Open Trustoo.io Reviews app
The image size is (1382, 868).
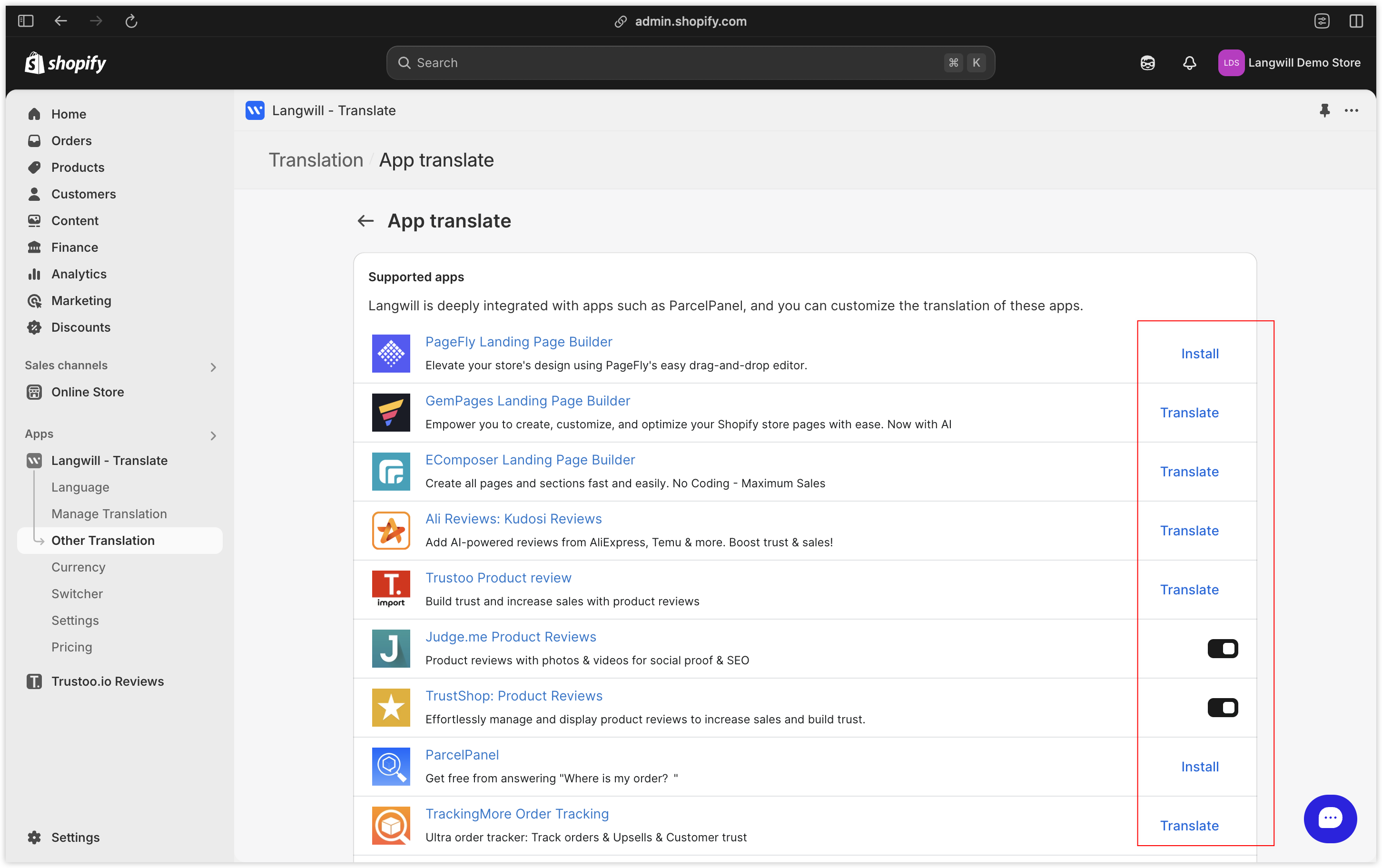[120, 681]
